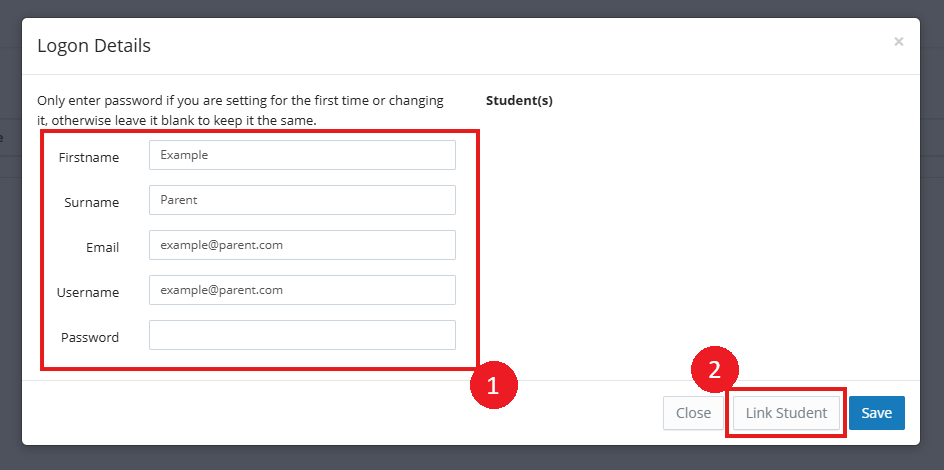Click the Firstname label

(89, 158)
